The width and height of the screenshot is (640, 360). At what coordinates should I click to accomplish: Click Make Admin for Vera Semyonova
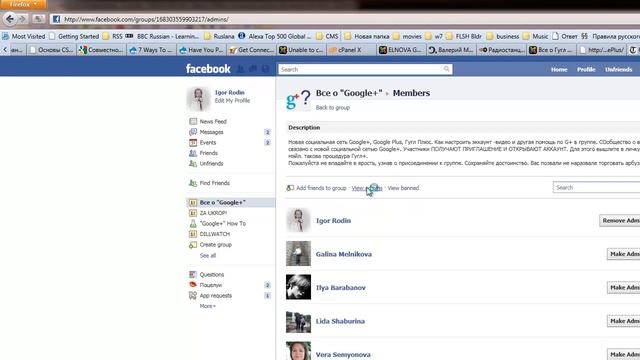pyautogui.click(x=624, y=354)
